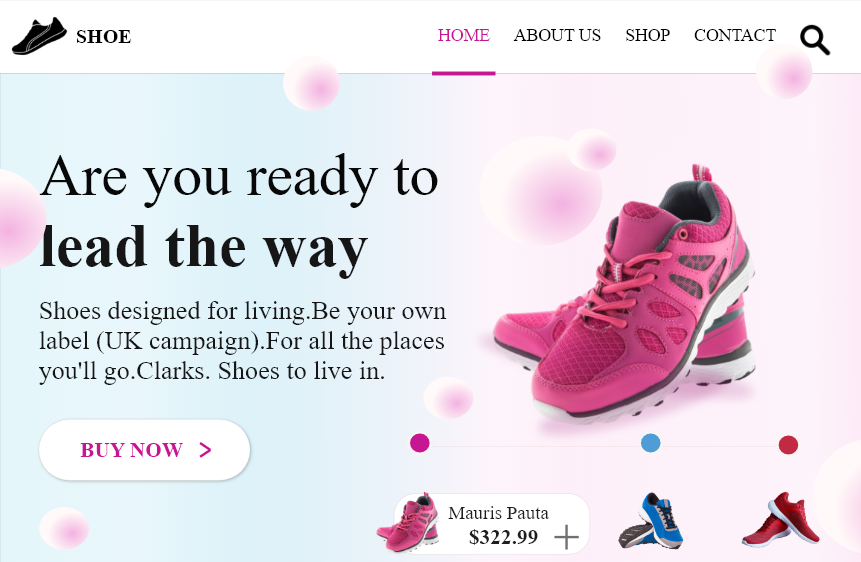
Task: Open the SHOP menu item
Action: click(x=647, y=35)
